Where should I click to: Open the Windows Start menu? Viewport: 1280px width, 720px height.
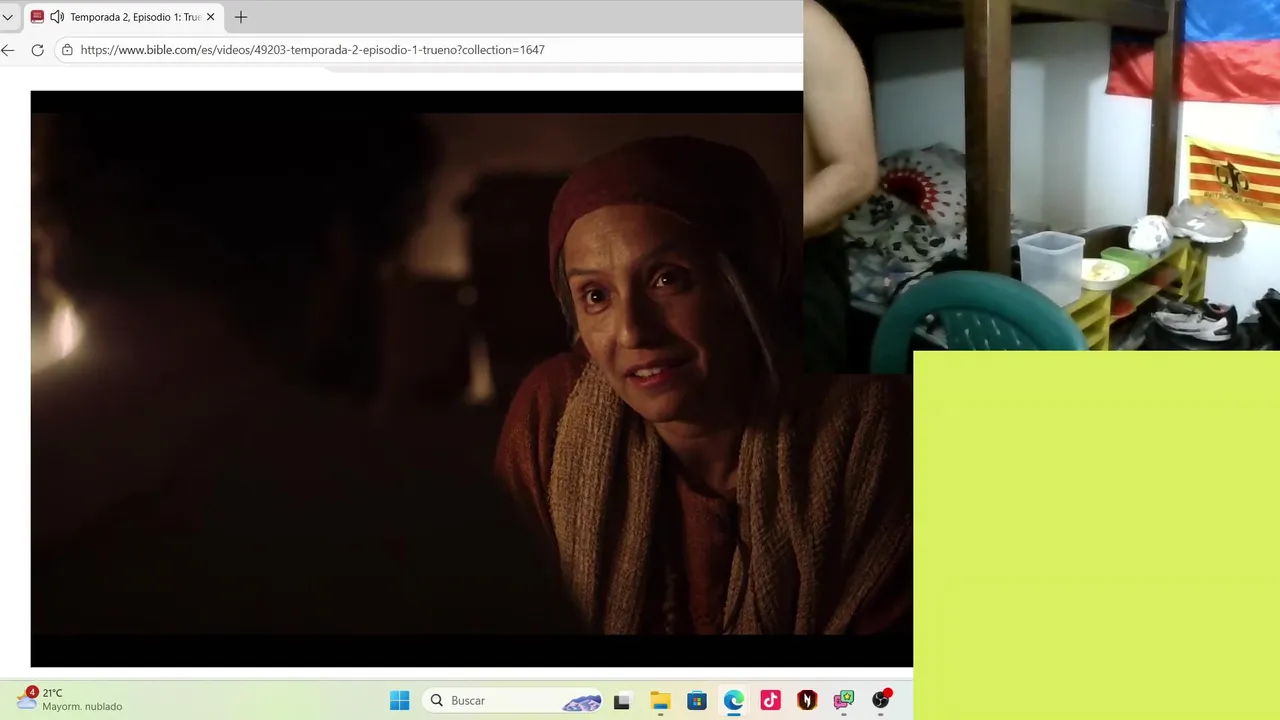[x=399, y=700]
